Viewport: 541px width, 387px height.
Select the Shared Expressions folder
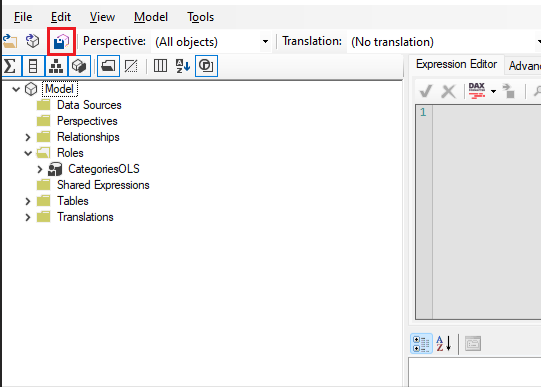click(x=103, y=185)
